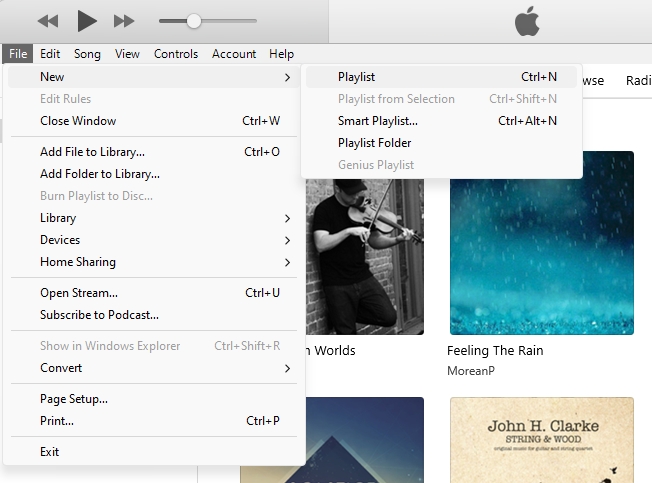Choose Close Window
The width and height of the screenshot is (652, 483).
(x=153, y=121)
